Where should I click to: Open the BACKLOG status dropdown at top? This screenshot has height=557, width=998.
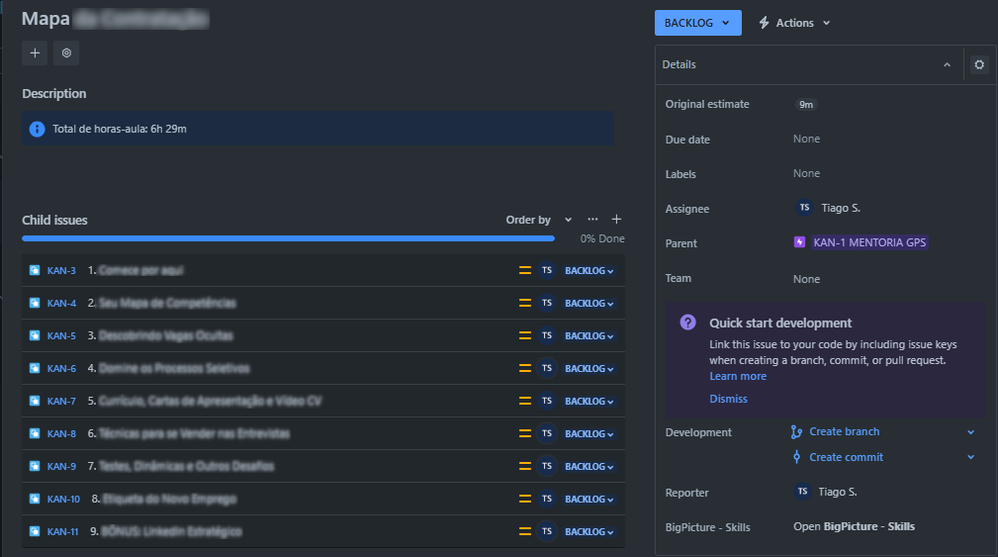pyautogui.click(x=698, y=23)
